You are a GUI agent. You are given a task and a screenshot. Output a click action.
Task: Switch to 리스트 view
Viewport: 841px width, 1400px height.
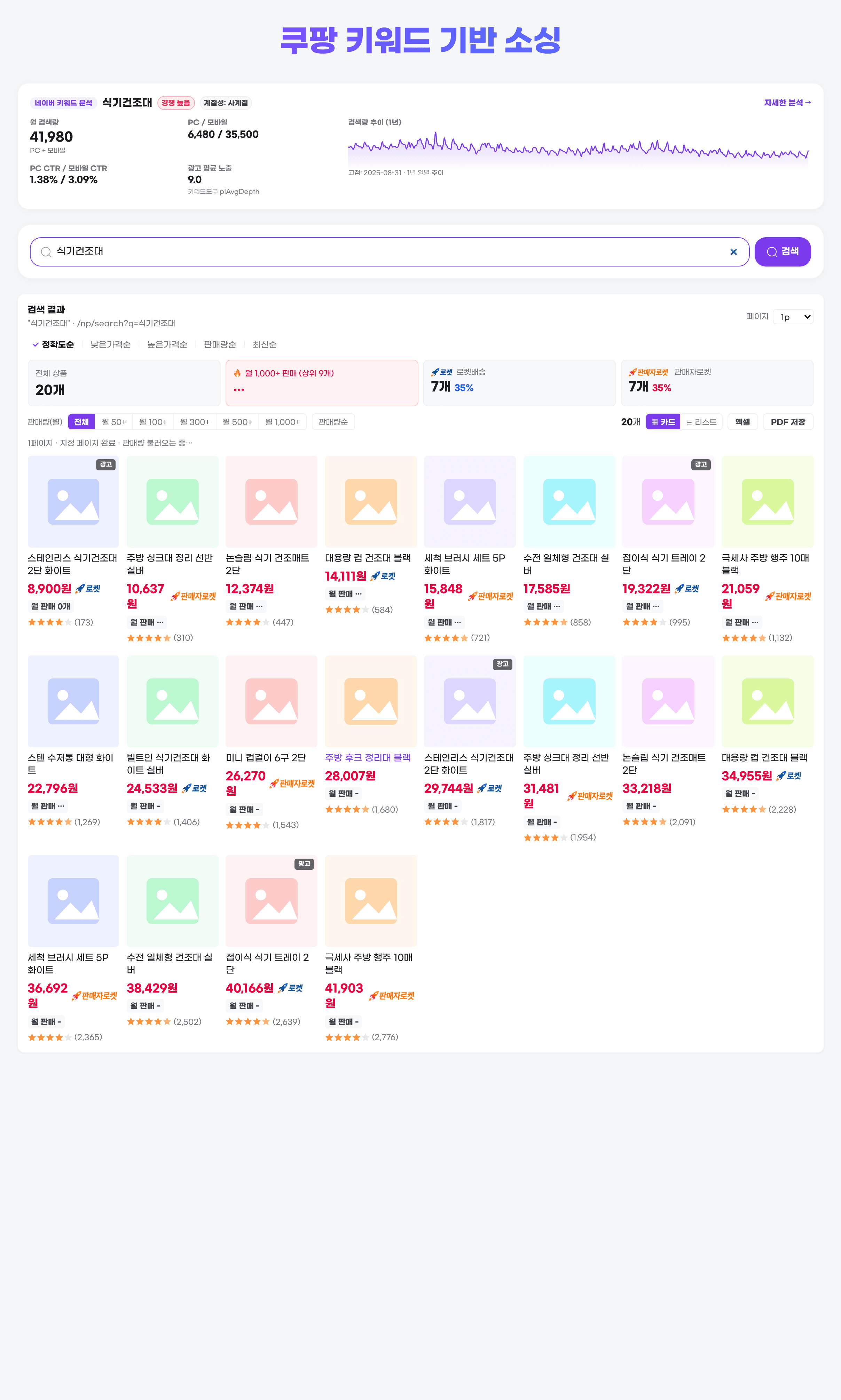pyautogui.click(x=701, y=422)
